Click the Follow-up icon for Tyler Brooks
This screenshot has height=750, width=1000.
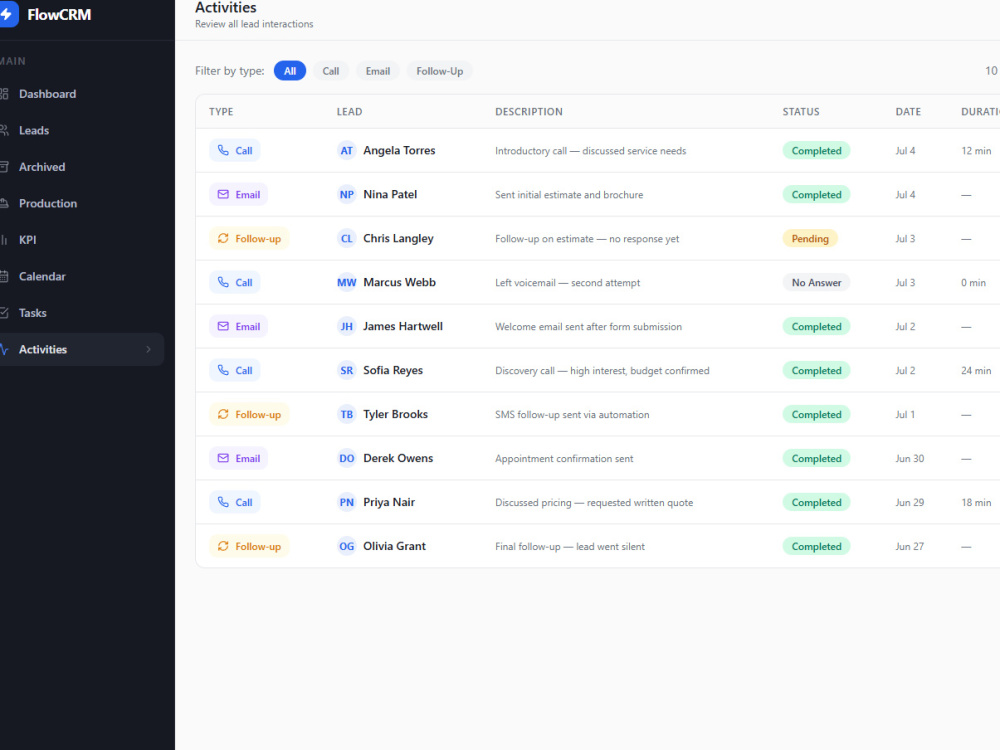click(223, 414)
